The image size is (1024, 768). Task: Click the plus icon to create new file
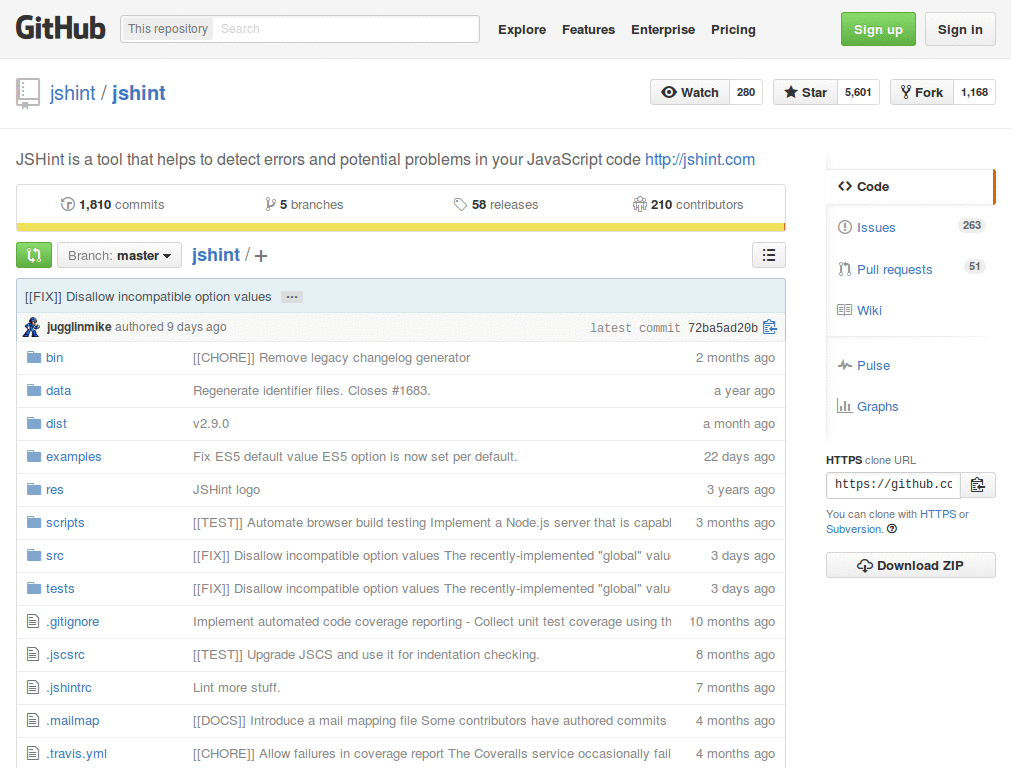[261, 256]
